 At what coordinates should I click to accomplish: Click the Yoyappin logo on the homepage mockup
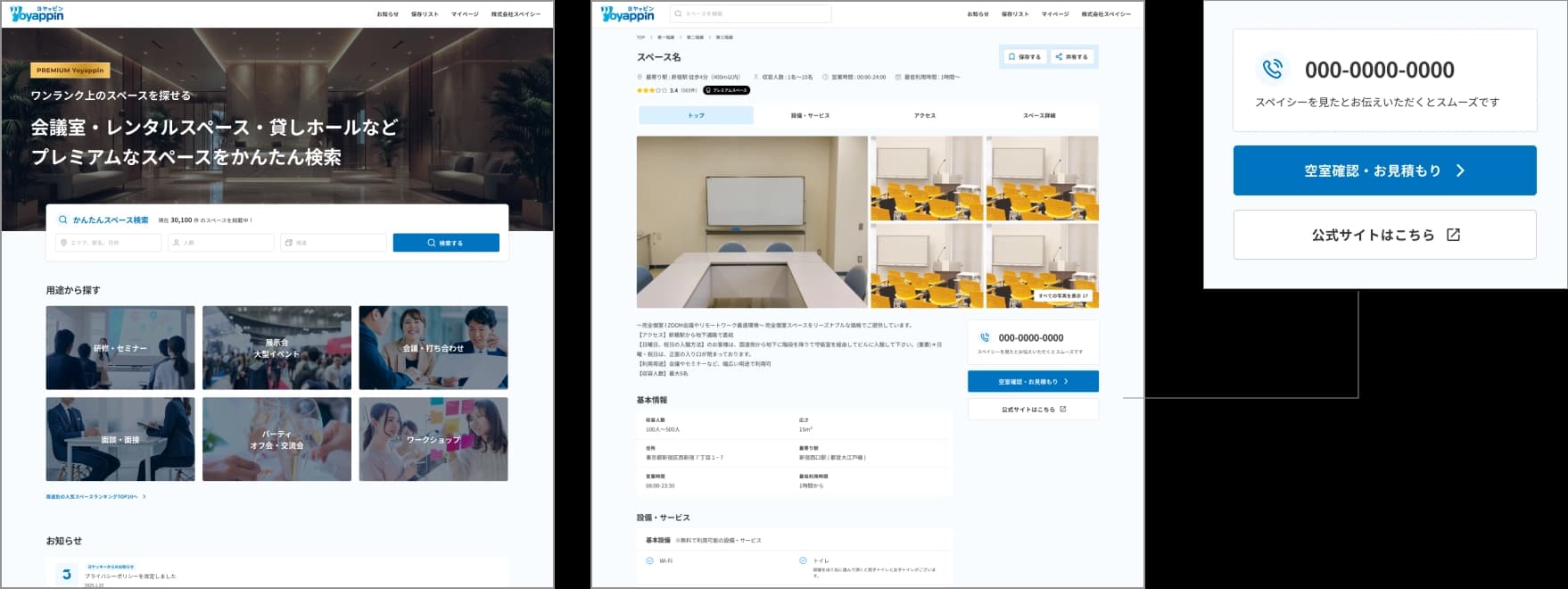[x=37, y=13]
